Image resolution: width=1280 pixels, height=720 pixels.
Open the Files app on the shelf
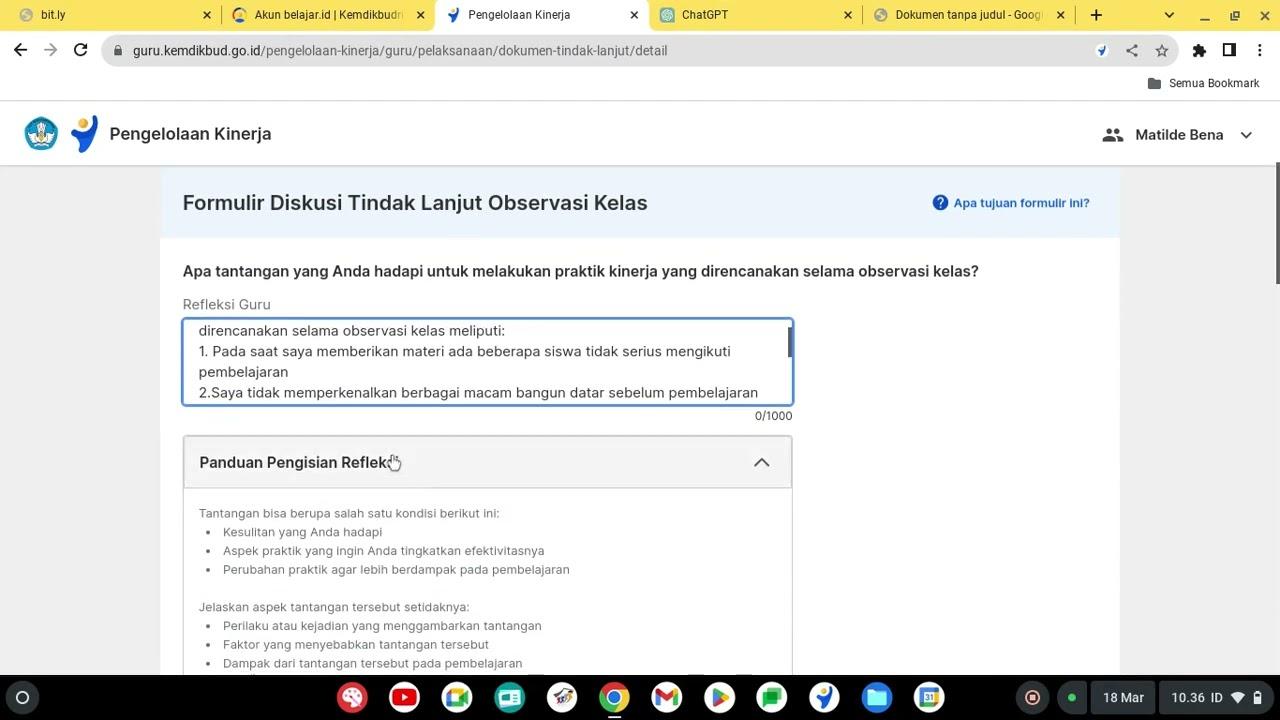877,697
